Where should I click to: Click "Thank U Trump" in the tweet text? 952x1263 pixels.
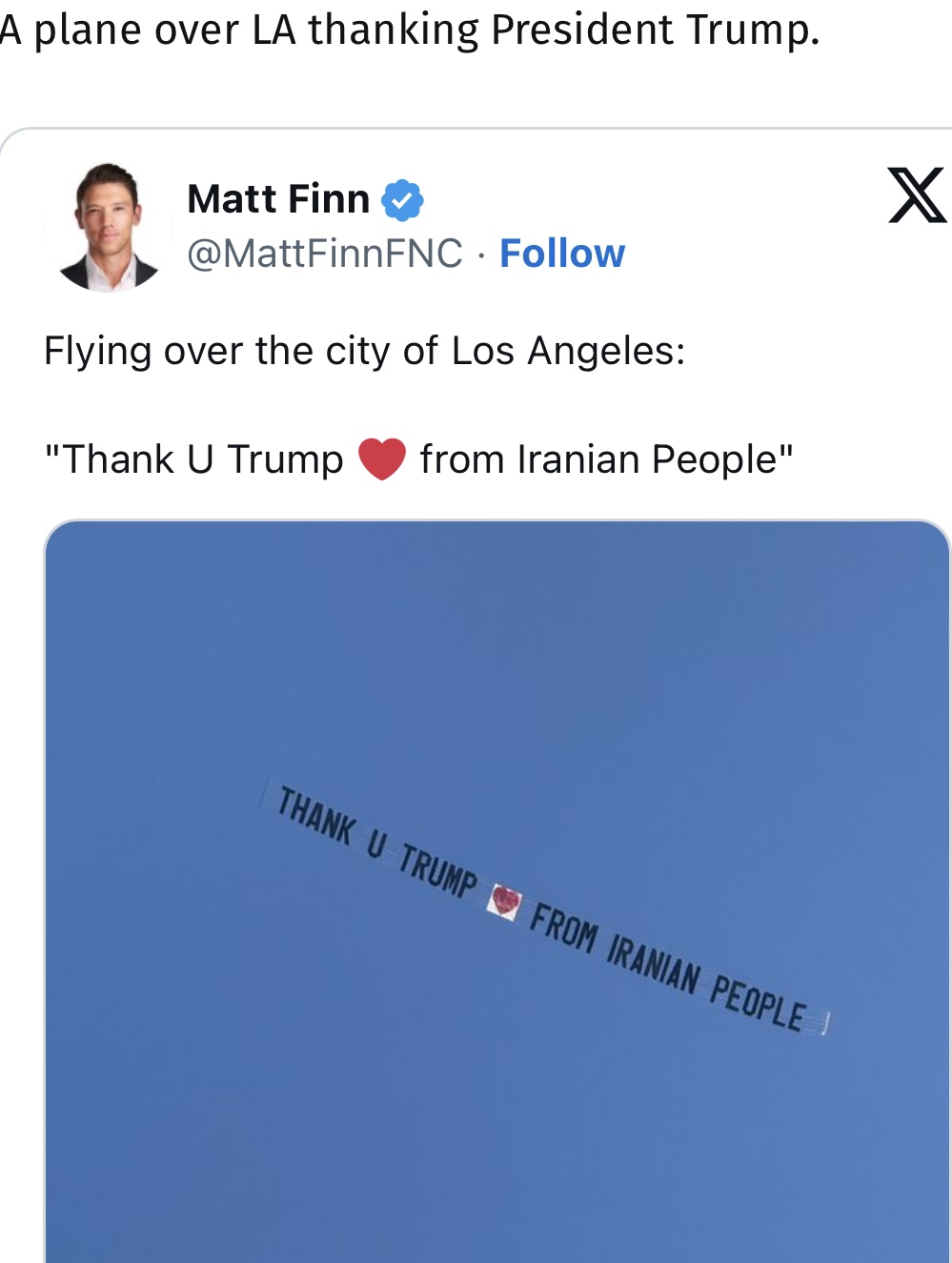pos(196,459)
